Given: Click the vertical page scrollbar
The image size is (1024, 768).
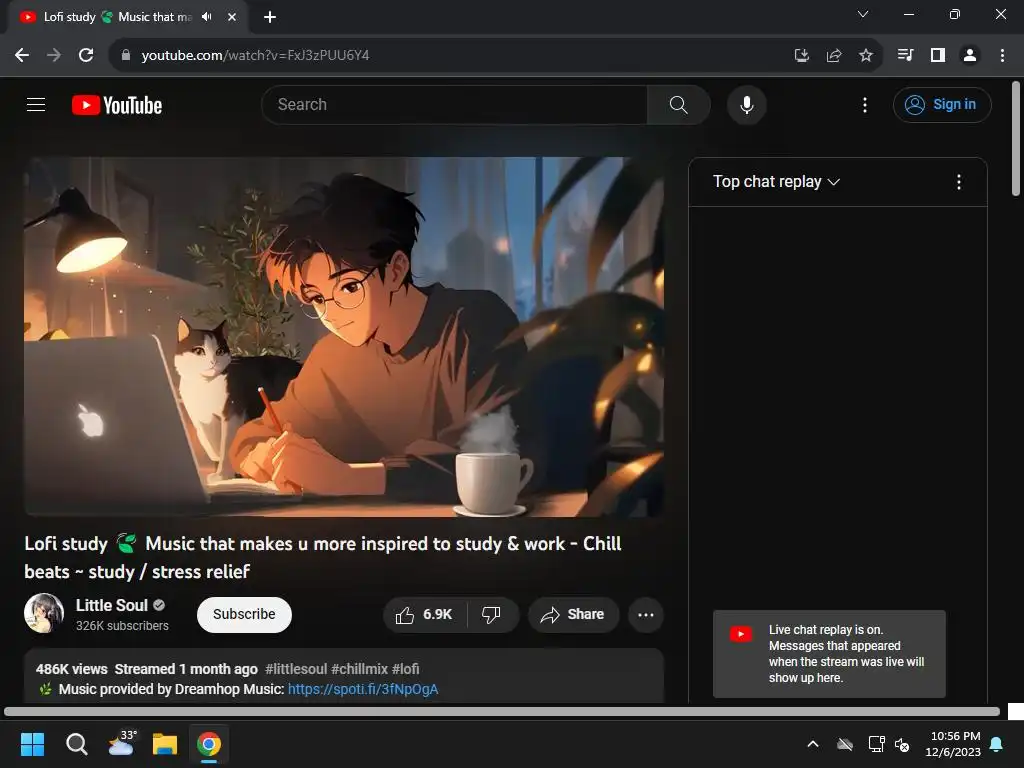Looking at the screenshot, I should (x=1016, y=138).
